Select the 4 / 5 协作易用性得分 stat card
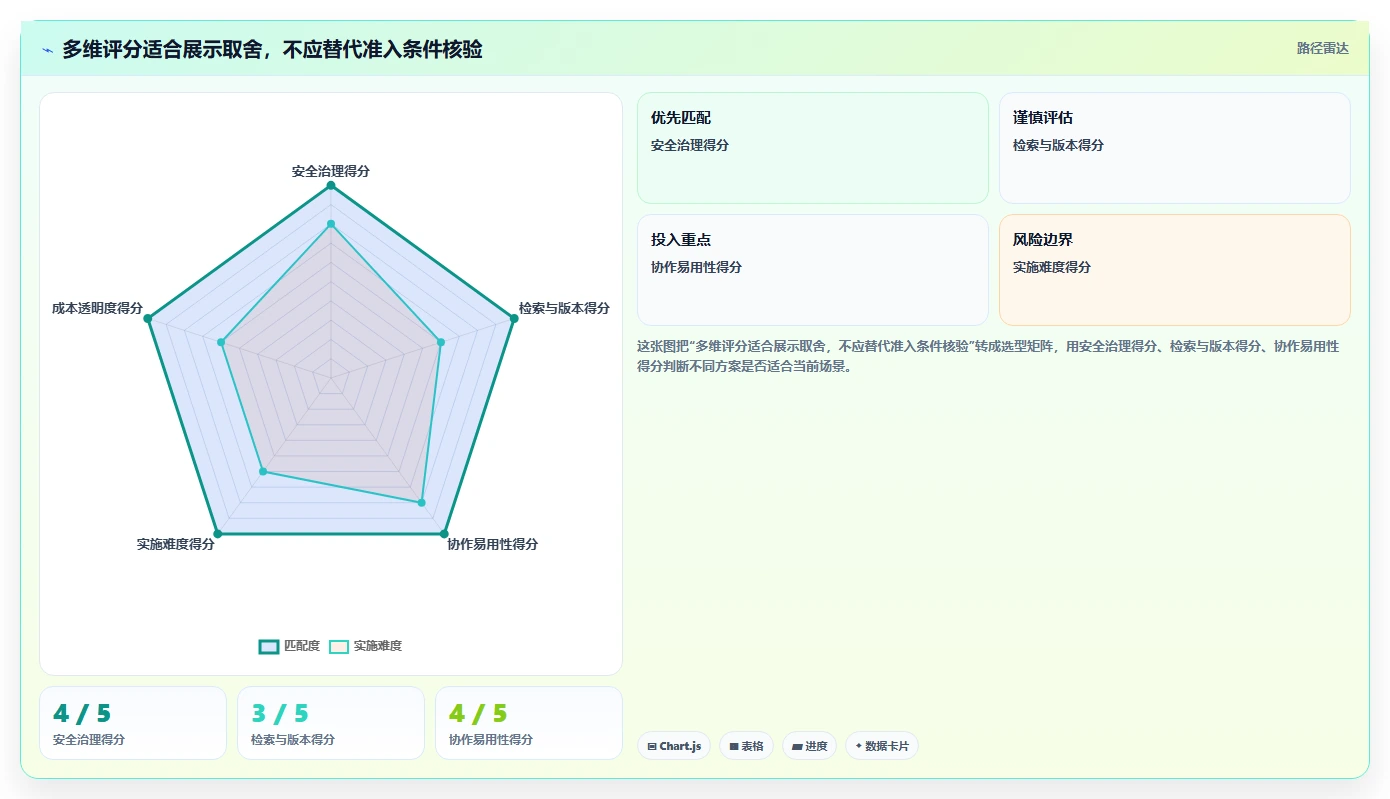This screenshot has height=799, width=1390. pos(529,723)
